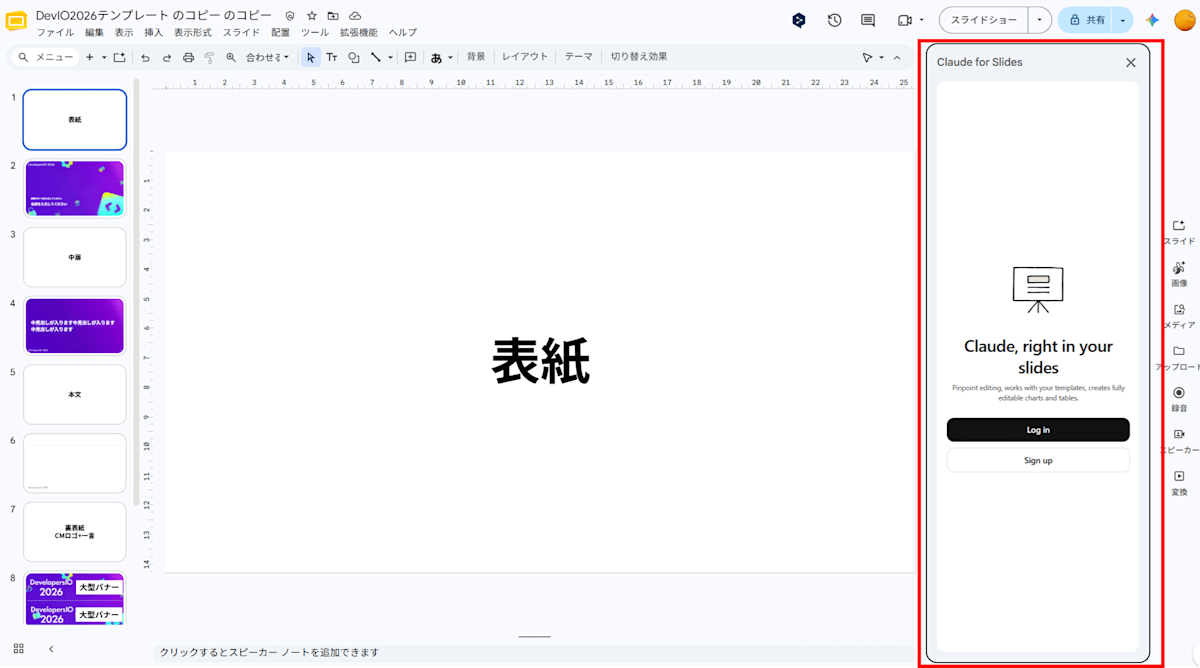Viewport: 1200px width, 668px height.
Task: Open version history clock icon
Action: (x=834, y=20)
